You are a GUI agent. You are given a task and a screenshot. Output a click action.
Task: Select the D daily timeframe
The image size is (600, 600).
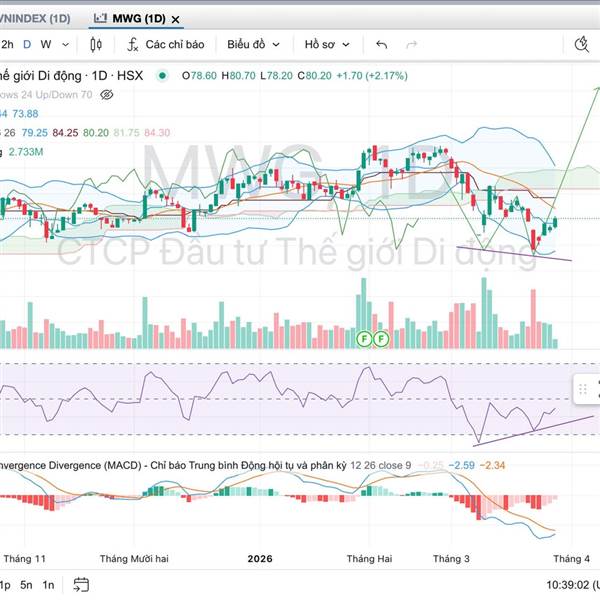pos(27,44)
